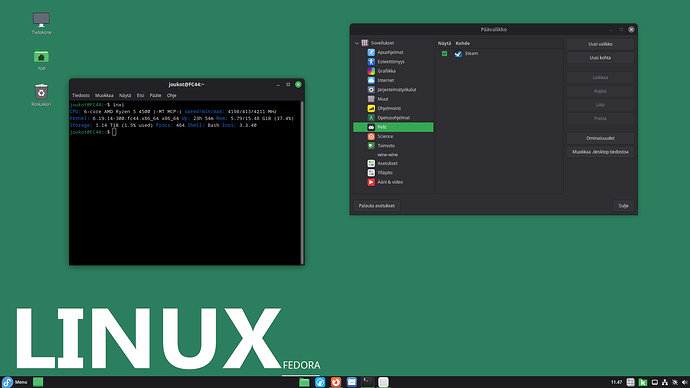Open the Tietokone desktop icon

click(x=41, y=20)
